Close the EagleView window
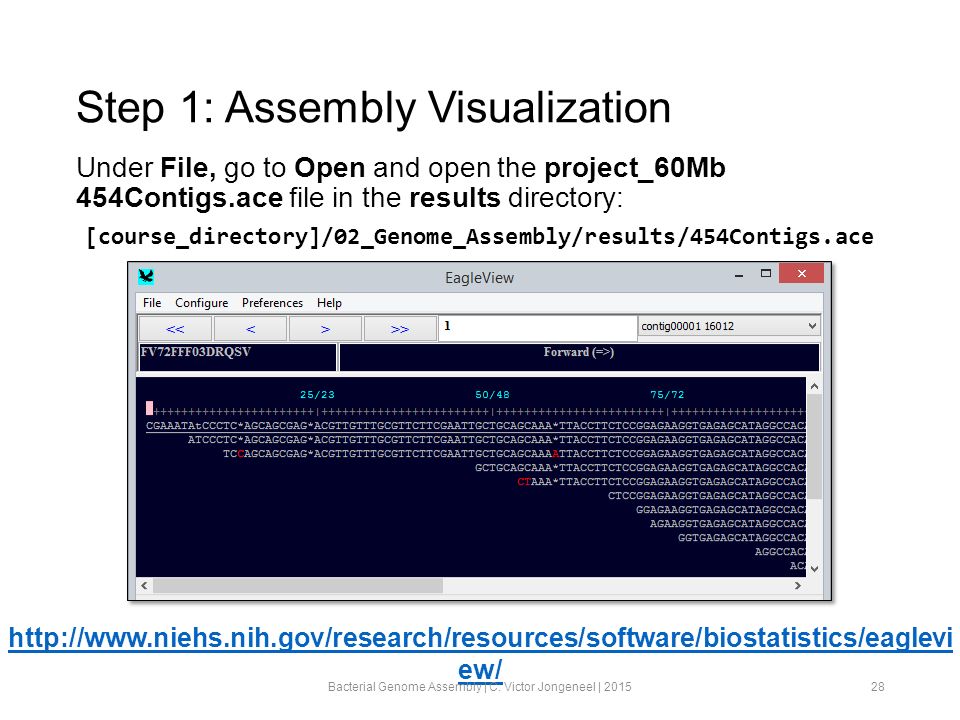 point(801,273)
